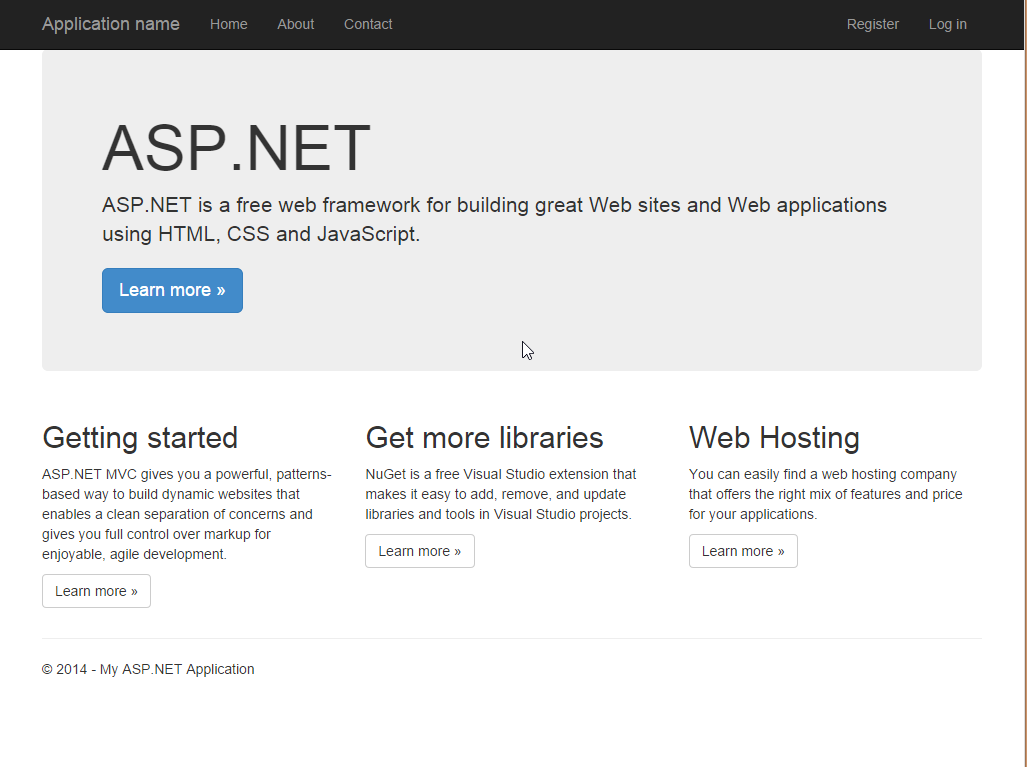
Task: Click the Application name brand link
Action: (110, 24)
